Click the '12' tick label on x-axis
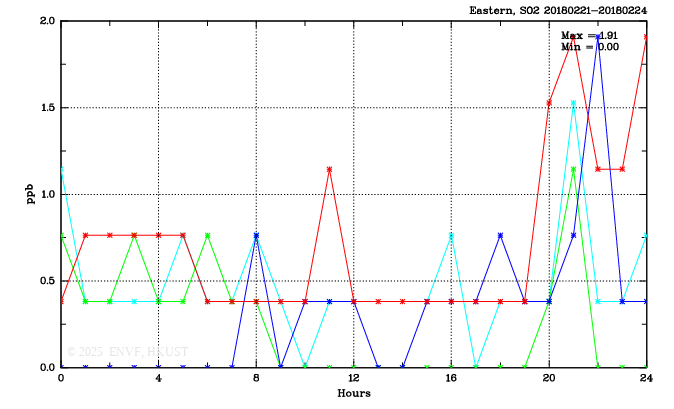 [353, 379]
